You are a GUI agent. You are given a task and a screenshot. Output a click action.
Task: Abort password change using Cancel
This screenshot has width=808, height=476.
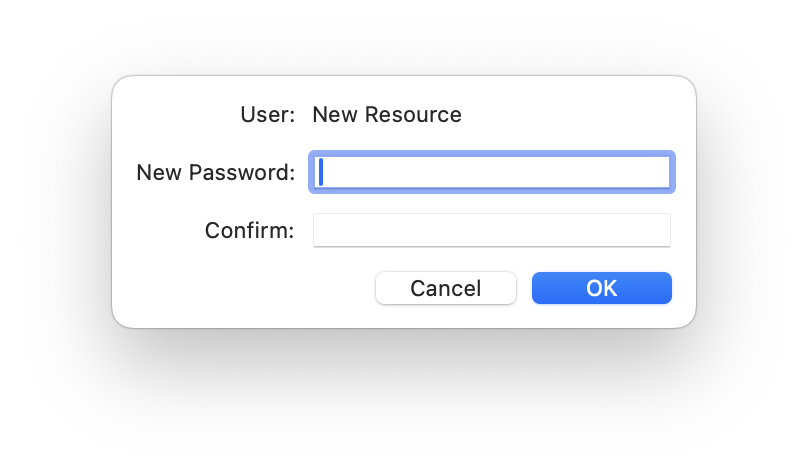coord(445,288)
